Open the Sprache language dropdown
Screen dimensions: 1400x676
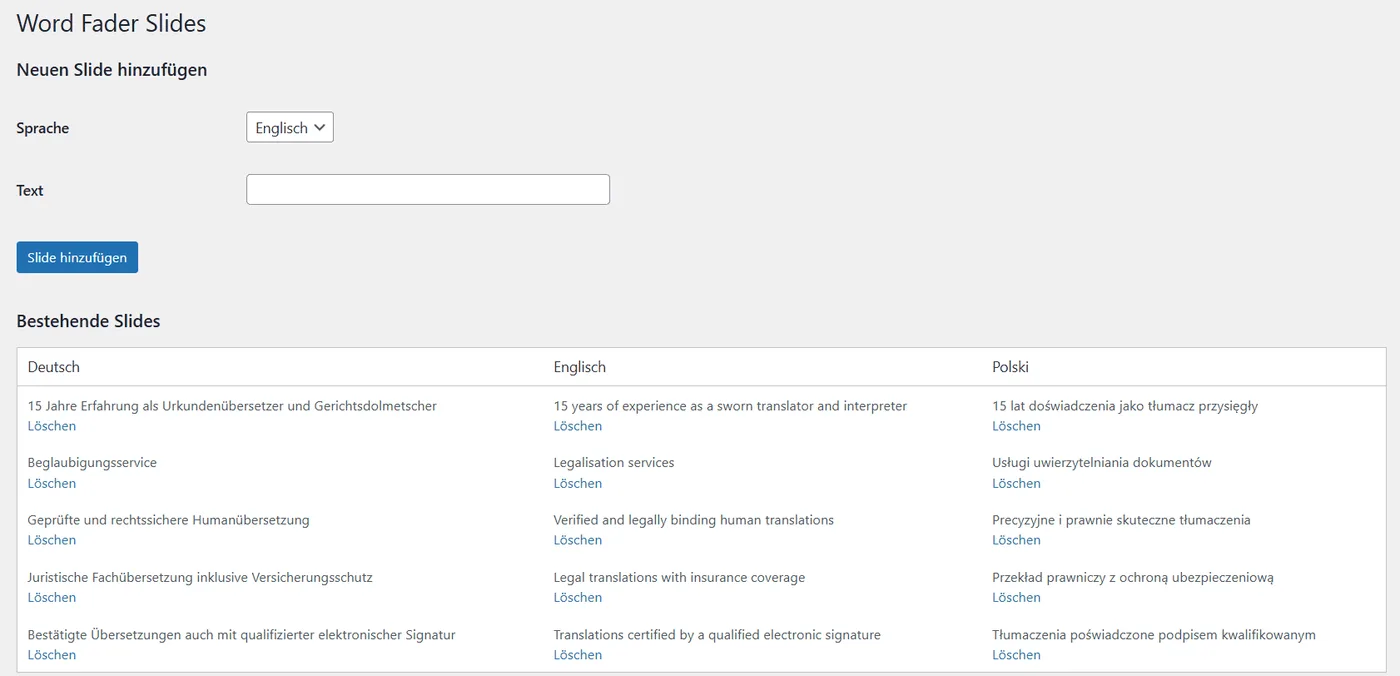pos(290,128)
